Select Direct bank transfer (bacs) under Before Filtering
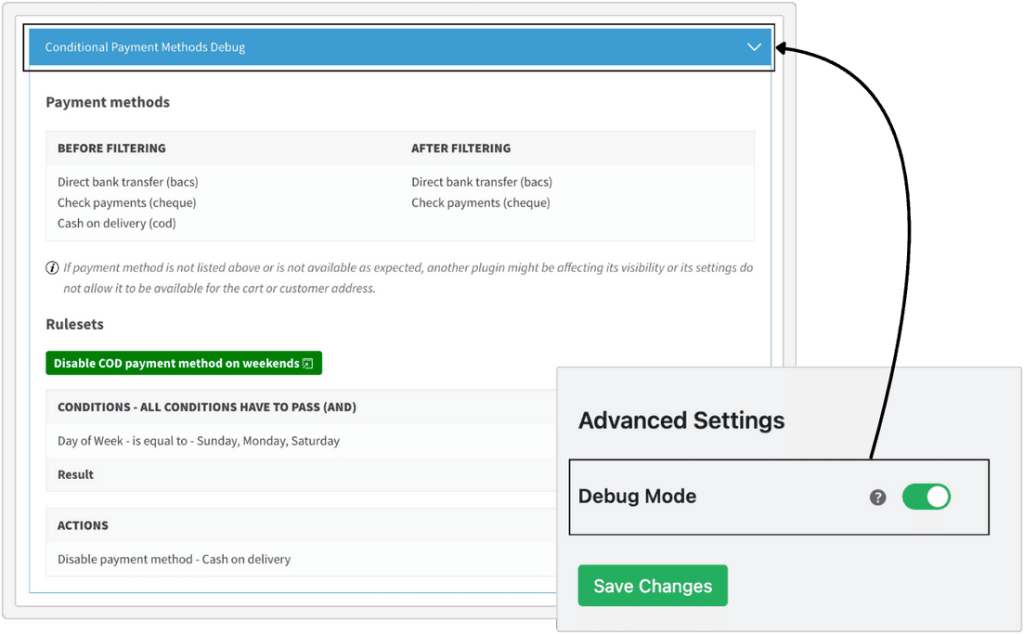The image size is (1024, 634). coord(128,182)
